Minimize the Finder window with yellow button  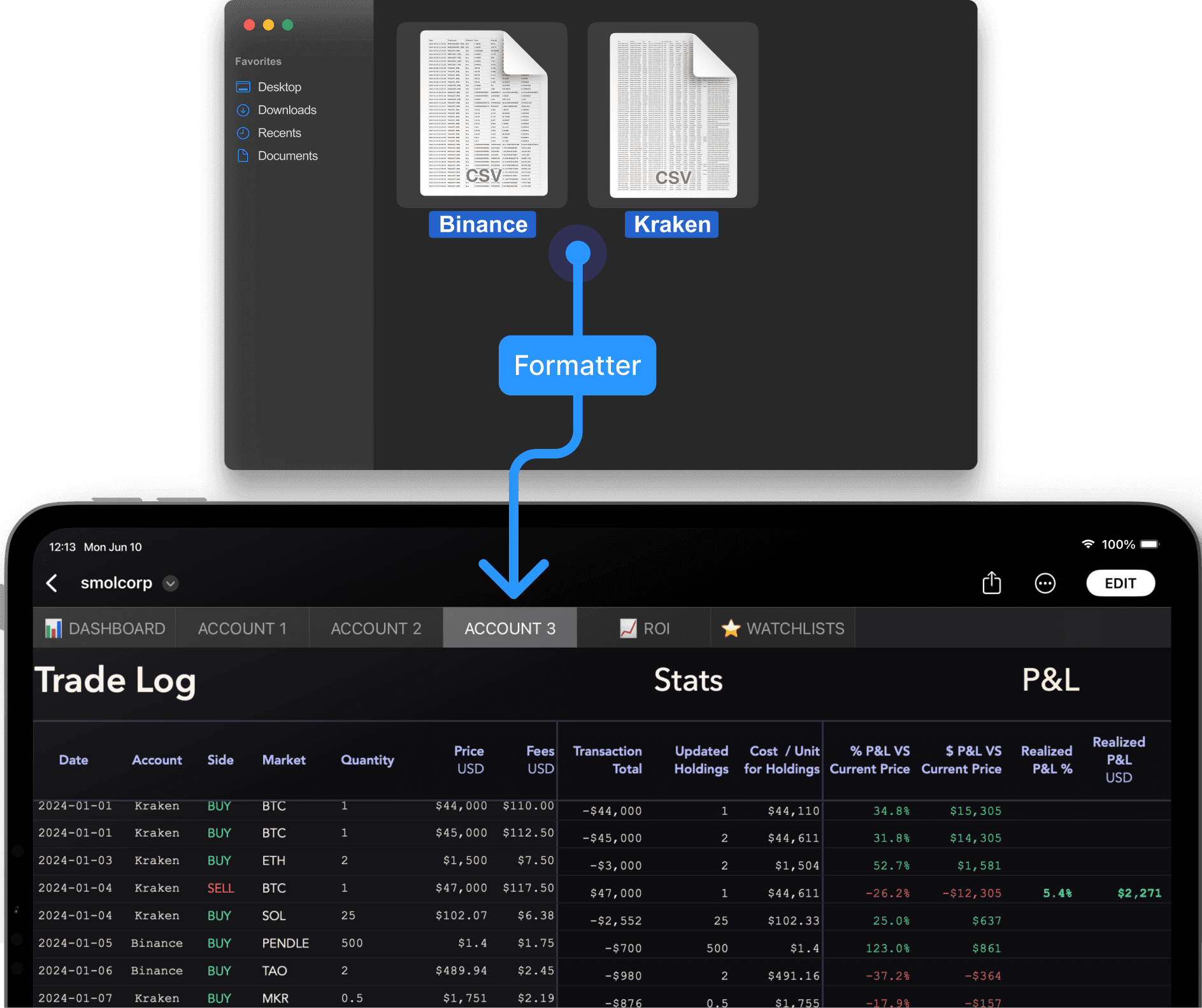click(x=269, y=25)
